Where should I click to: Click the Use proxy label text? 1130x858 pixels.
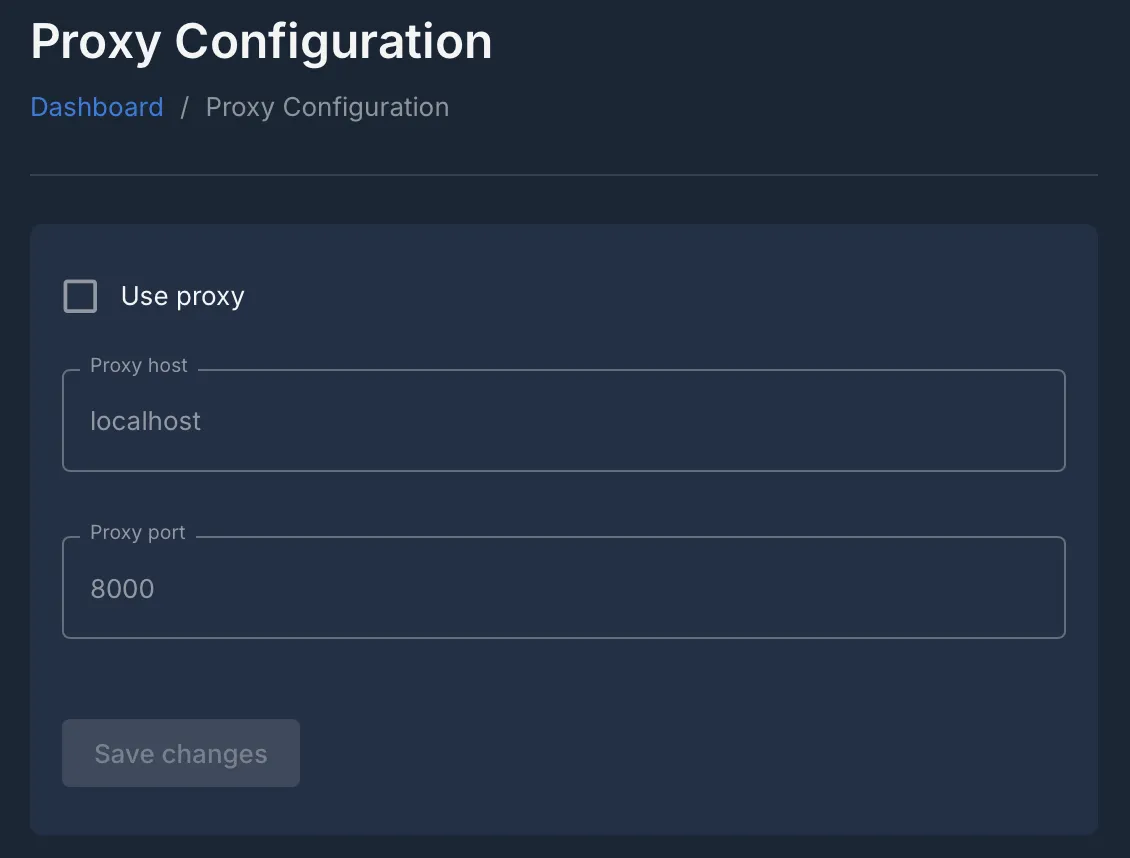181,296
